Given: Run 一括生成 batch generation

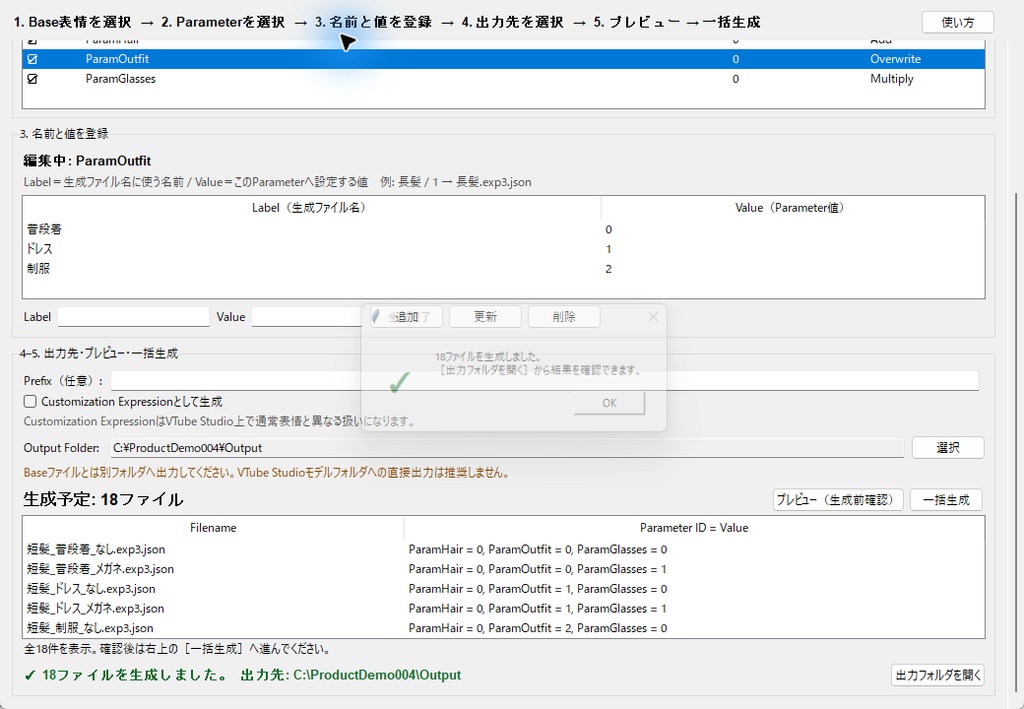Looking at the screenshot, I should pos(946,500).
